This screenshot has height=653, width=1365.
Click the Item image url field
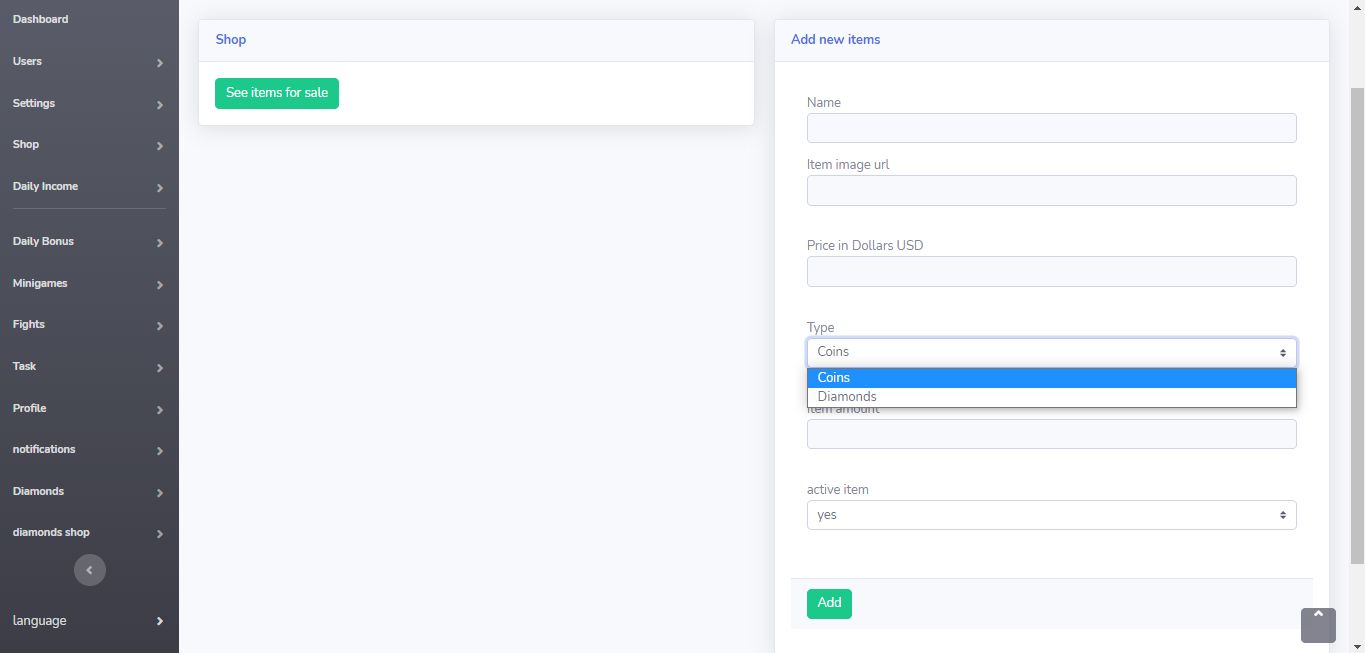(1052, 190)
